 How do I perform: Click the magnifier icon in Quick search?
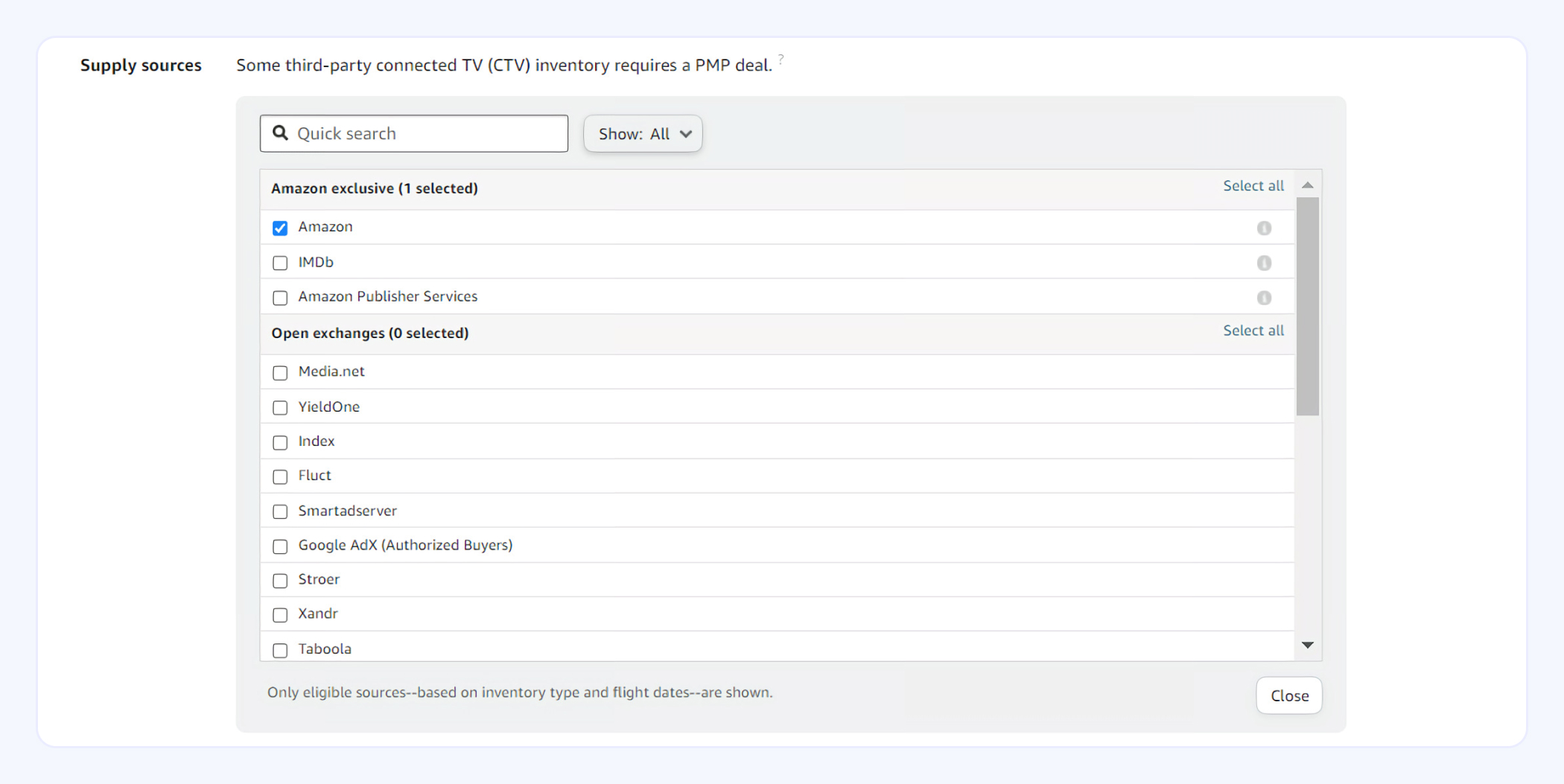point(280,133)
